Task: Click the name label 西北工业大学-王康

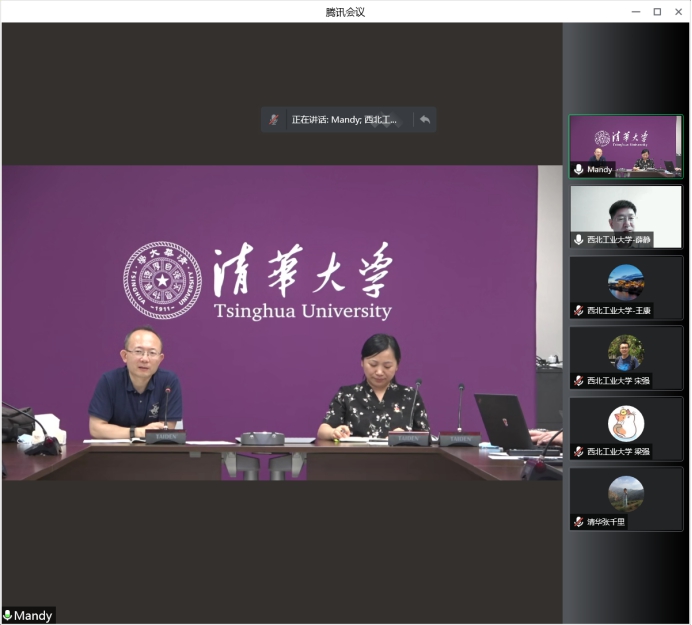Action: coord(619,311)
